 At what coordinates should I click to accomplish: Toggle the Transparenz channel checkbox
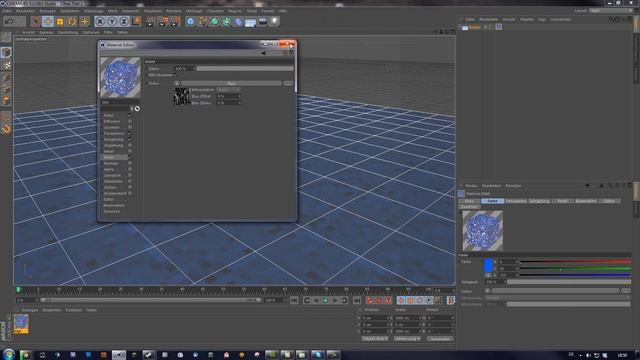point(130,133)
